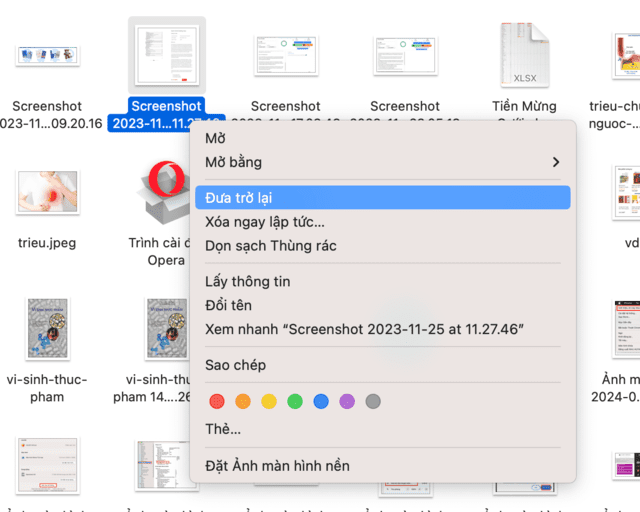This screenshot has height=512, width=640.
Task: Open the 'Thẻ...' tags option
Action: [382, 429]
